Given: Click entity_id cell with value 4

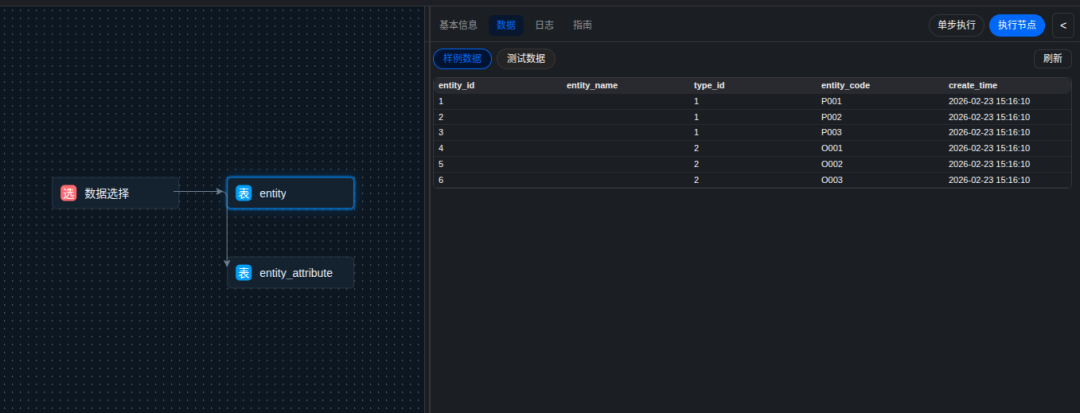Looking at the screenshot, I should pos(441,148).
